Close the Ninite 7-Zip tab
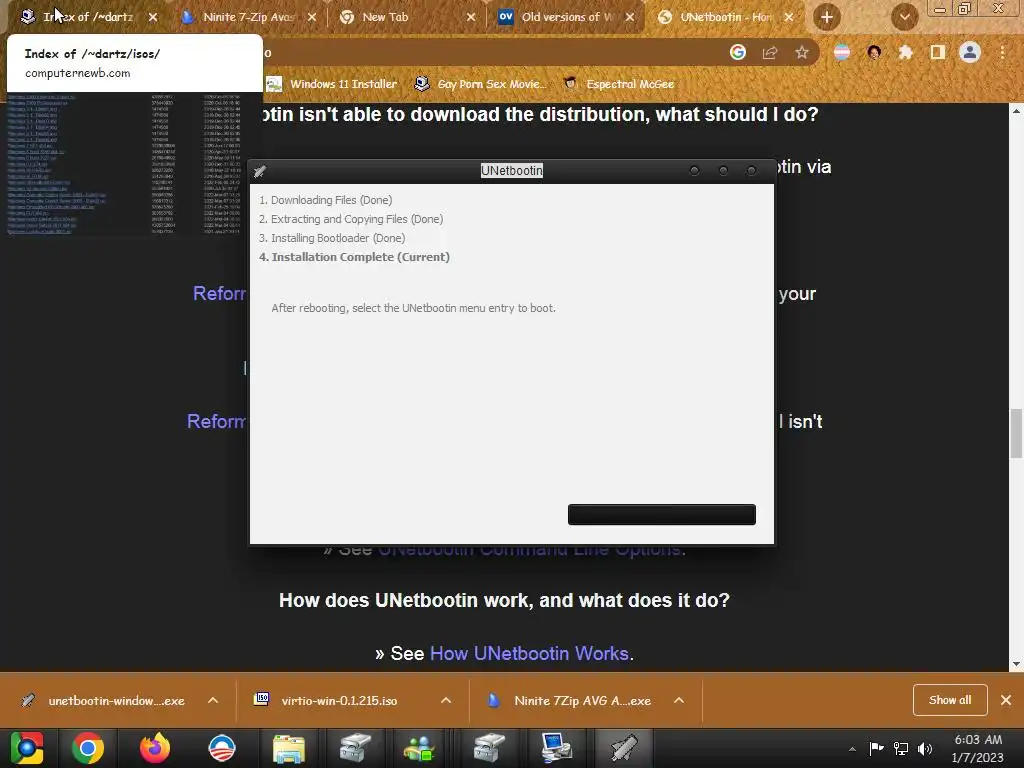Screen dimensions: 1024x768 [x=312, y=17]
